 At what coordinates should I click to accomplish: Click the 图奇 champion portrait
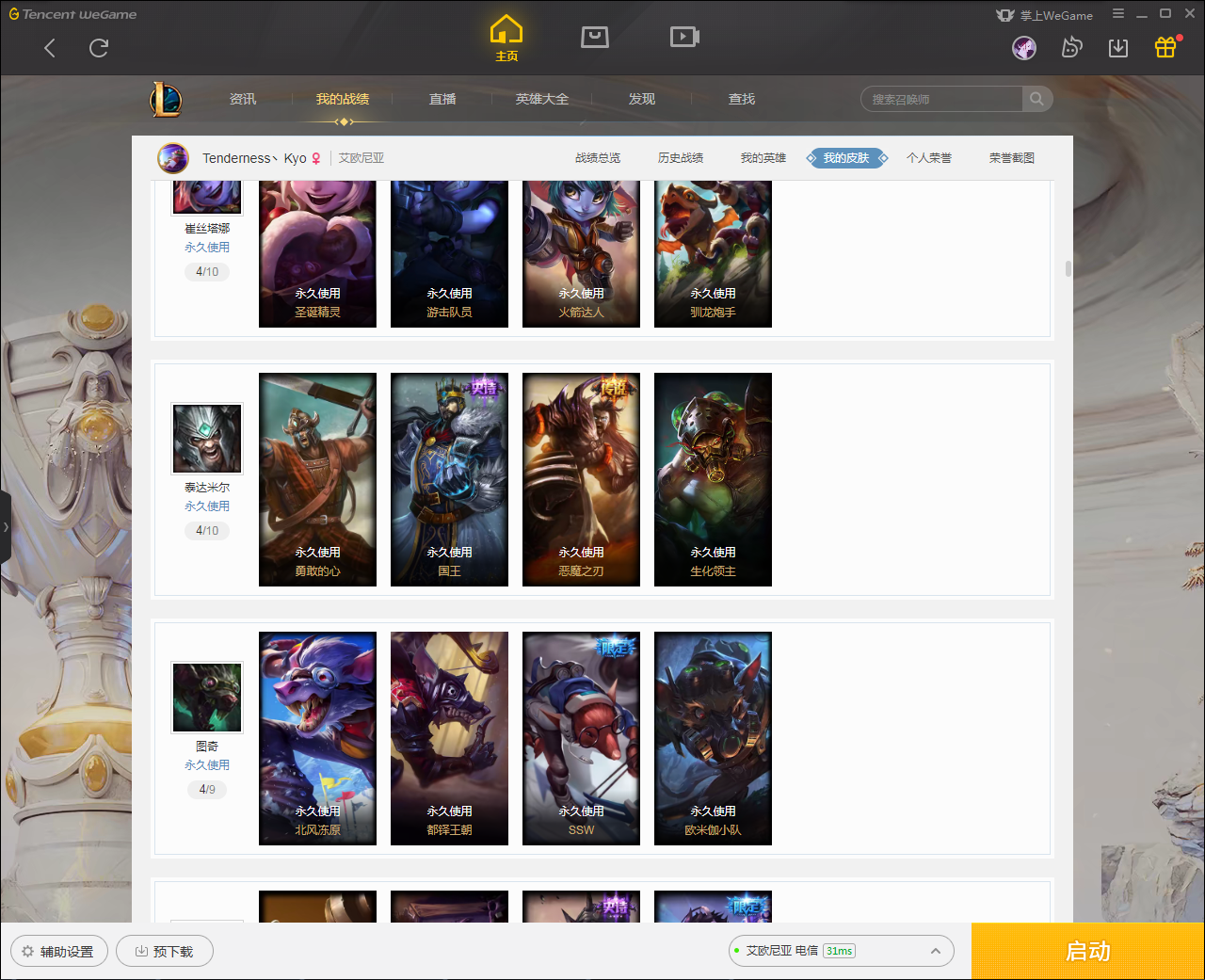[x=207, y=698]
